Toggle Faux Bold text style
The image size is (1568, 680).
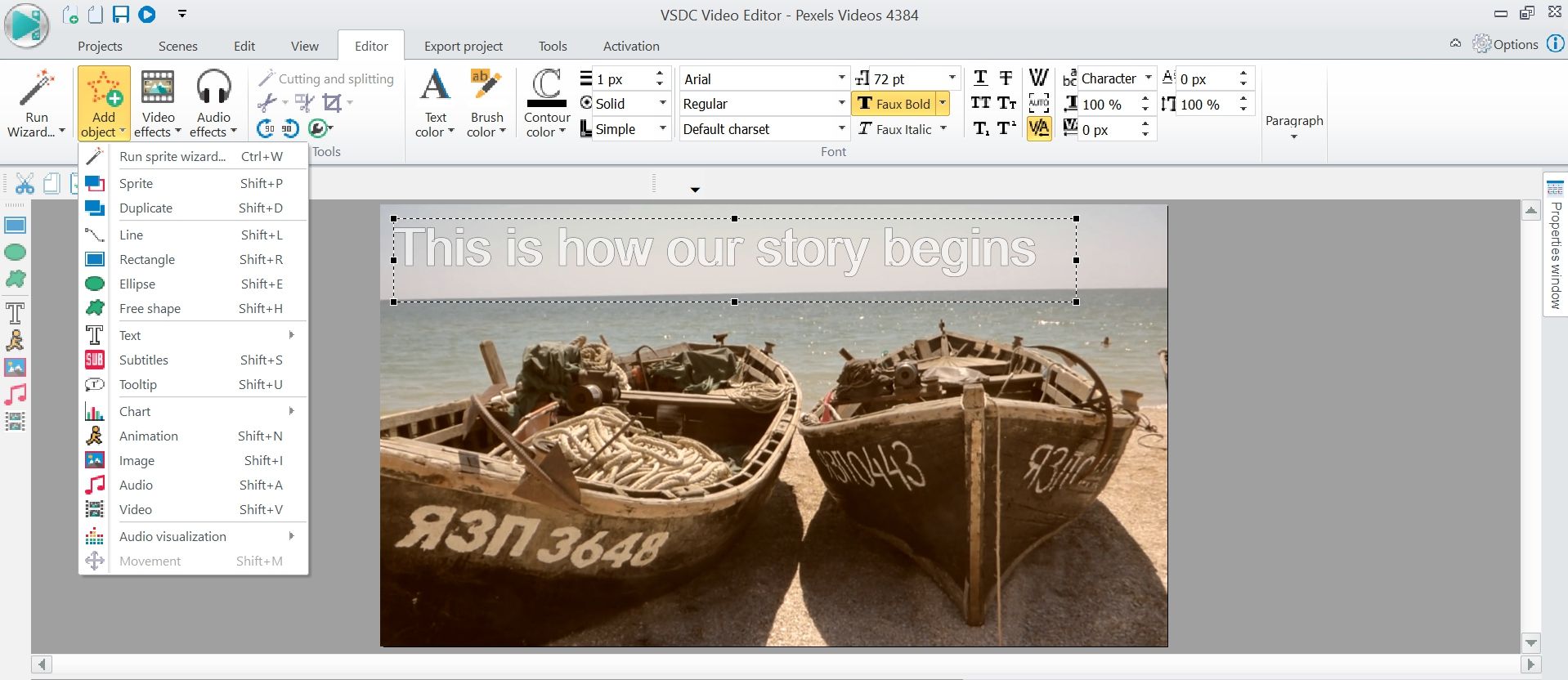[894, 104]
